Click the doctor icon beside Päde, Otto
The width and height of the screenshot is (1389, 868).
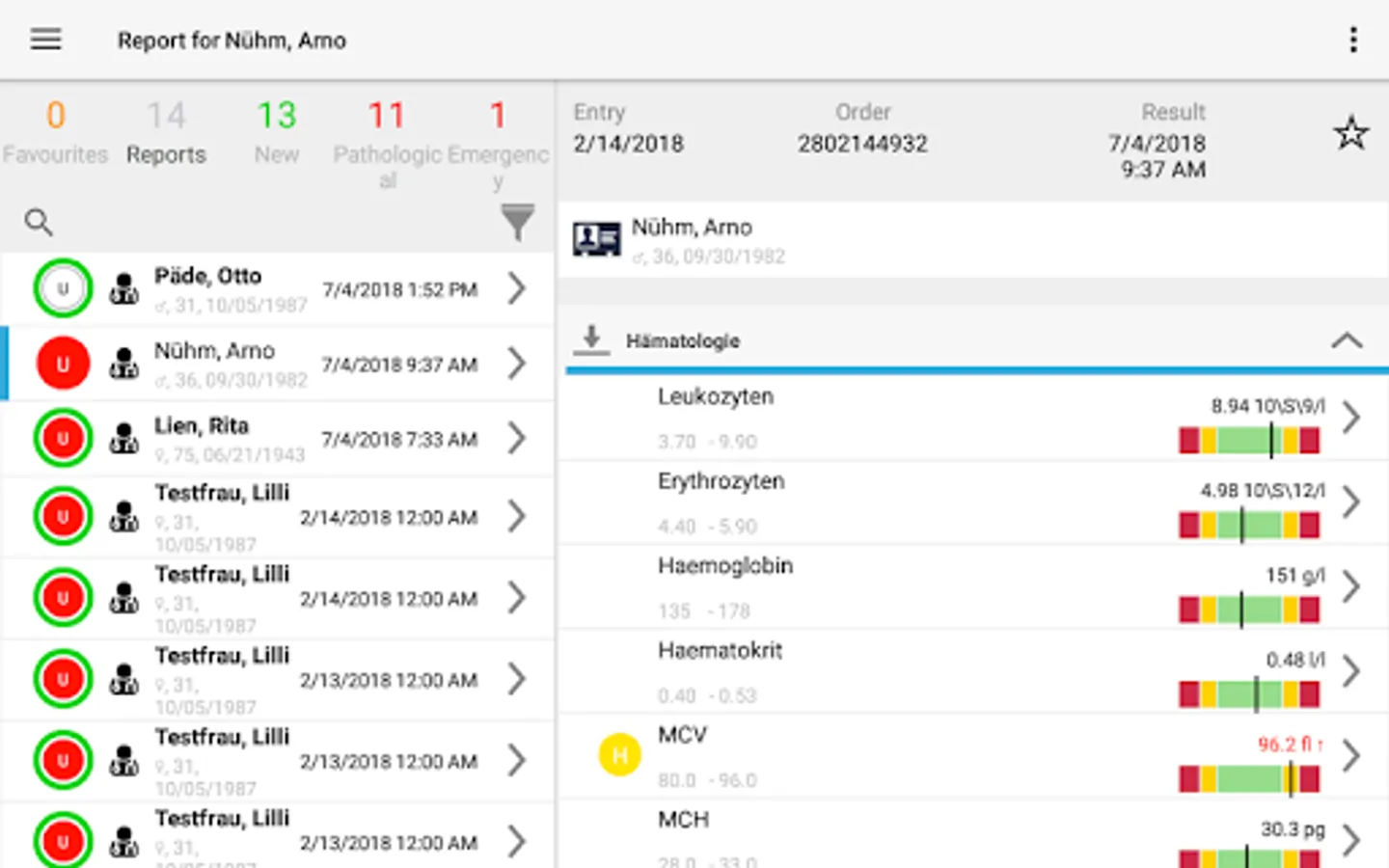(x=123, y=289)
